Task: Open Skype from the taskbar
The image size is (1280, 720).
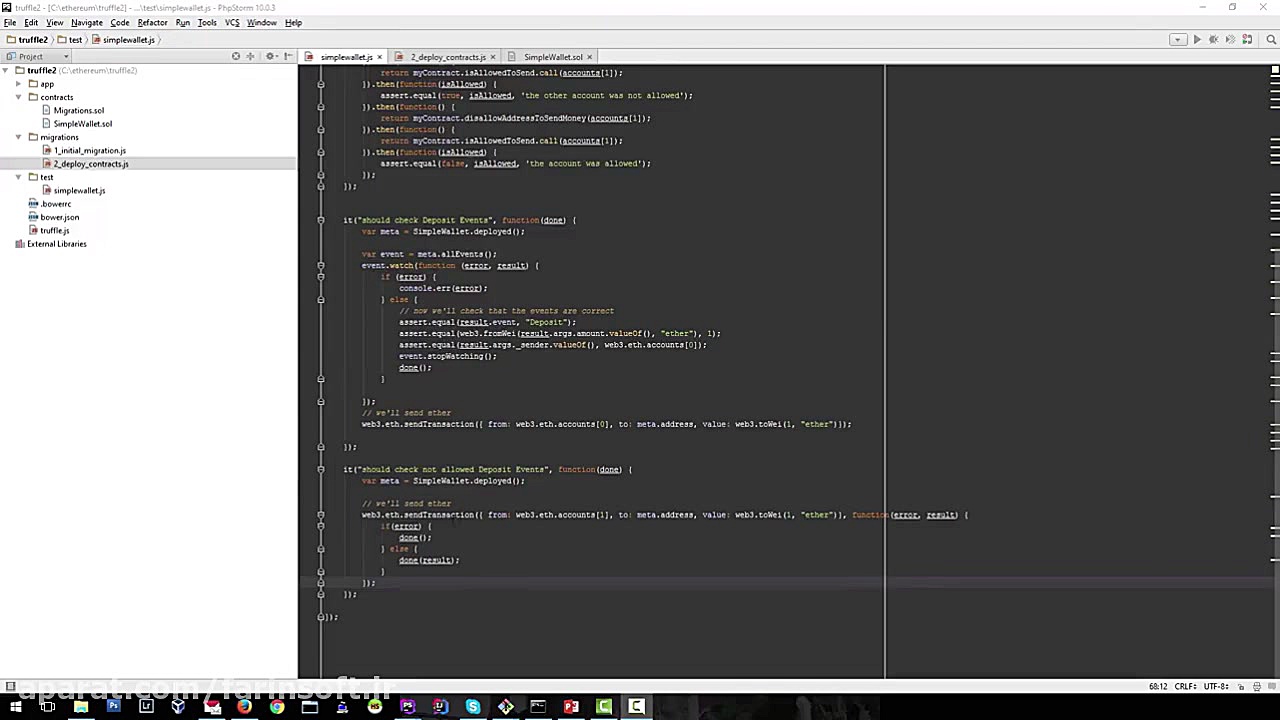Action: click(x=473, y=708)
